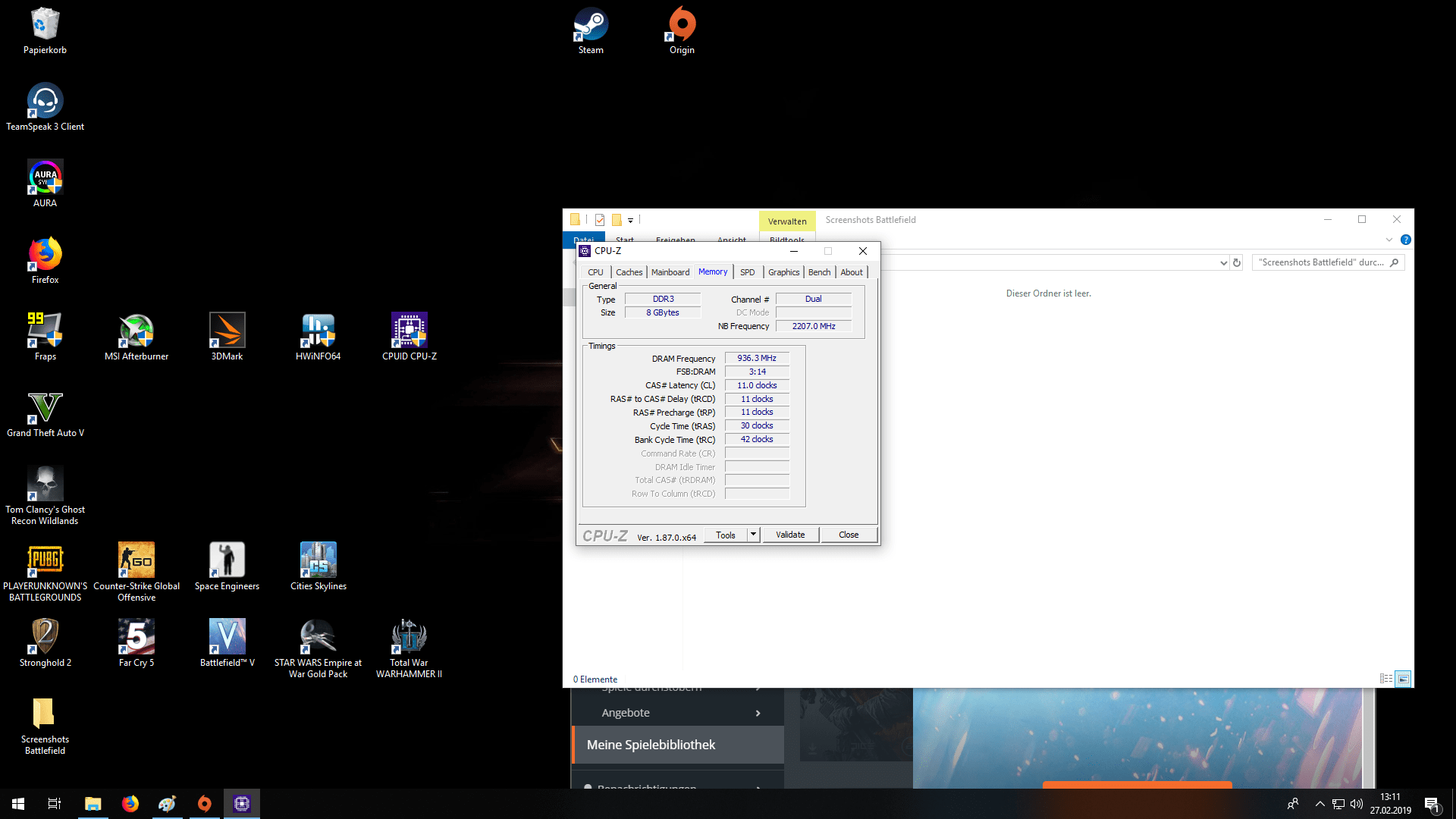Open File Explorer from the taskbar
This screenshot has height=819, width=1456.
click(93, 804)
